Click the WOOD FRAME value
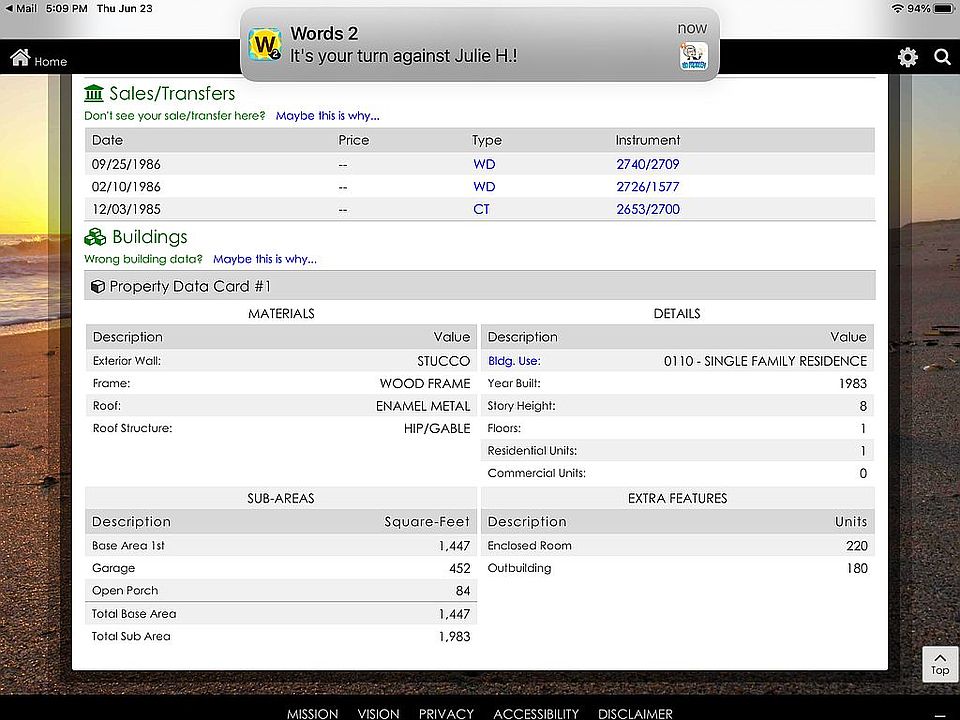The image size is (960, 720). (425, 384)
